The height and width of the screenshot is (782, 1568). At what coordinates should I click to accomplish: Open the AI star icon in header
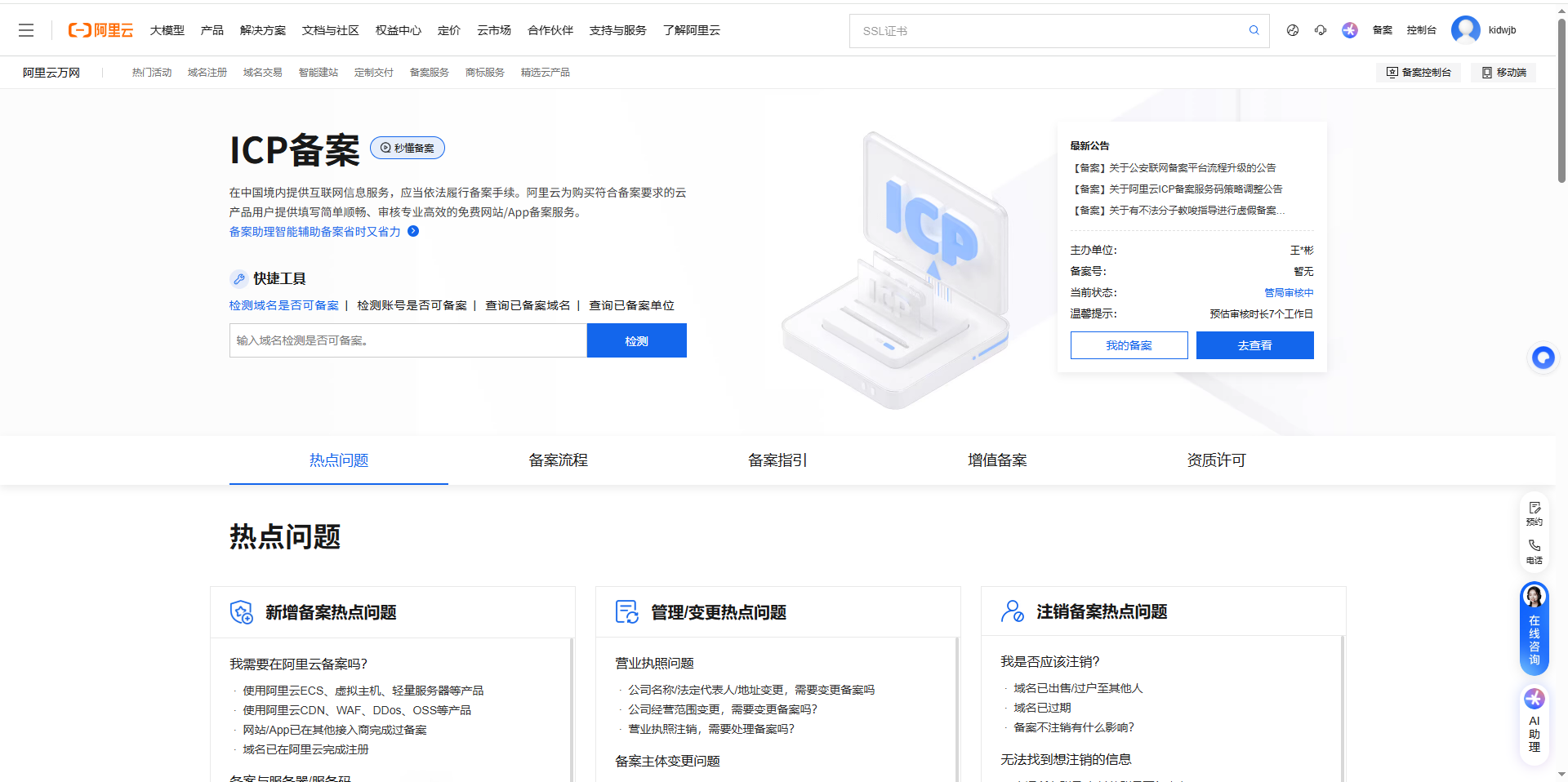click(1350, 30)
